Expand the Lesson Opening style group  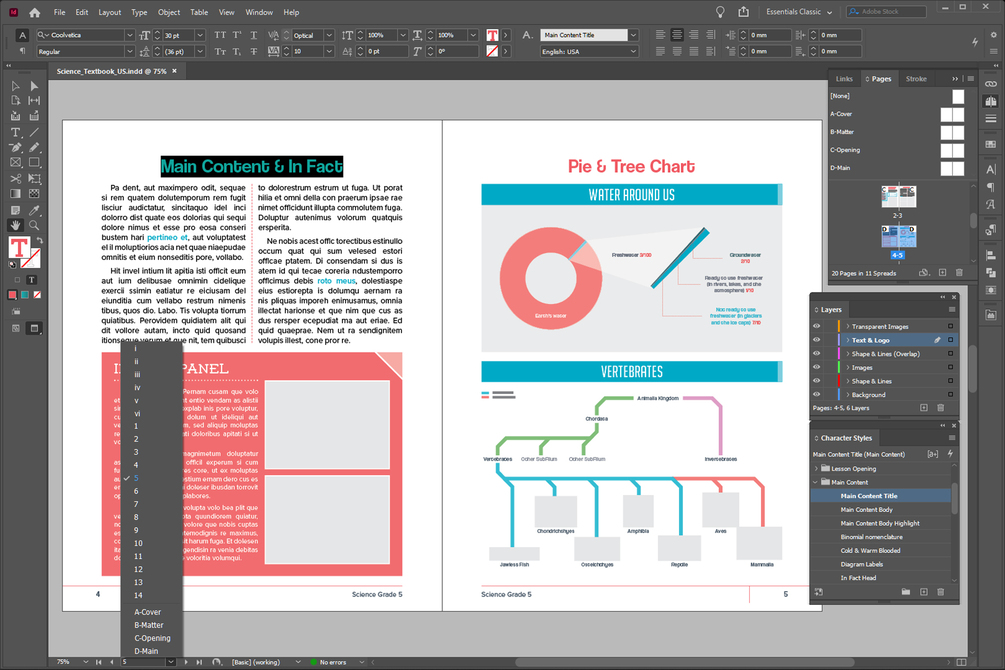tap(816, 469)
